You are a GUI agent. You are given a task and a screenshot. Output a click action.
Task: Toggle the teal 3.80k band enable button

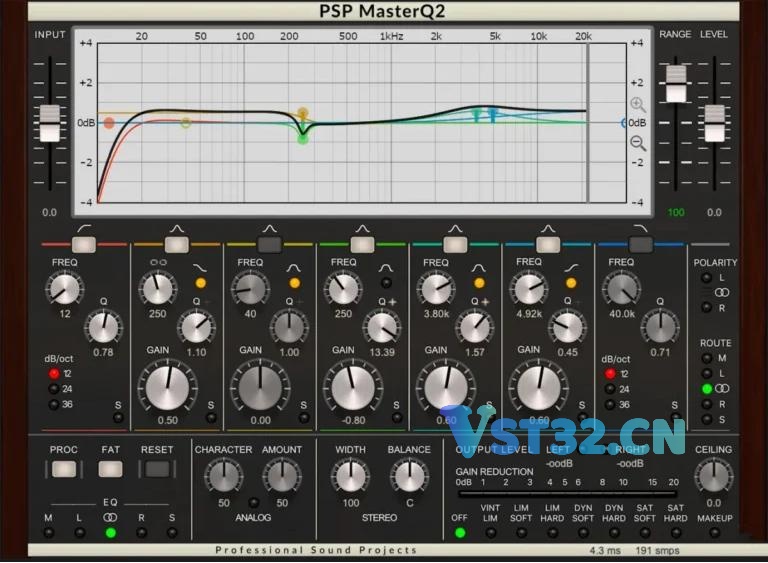[455, 244]
